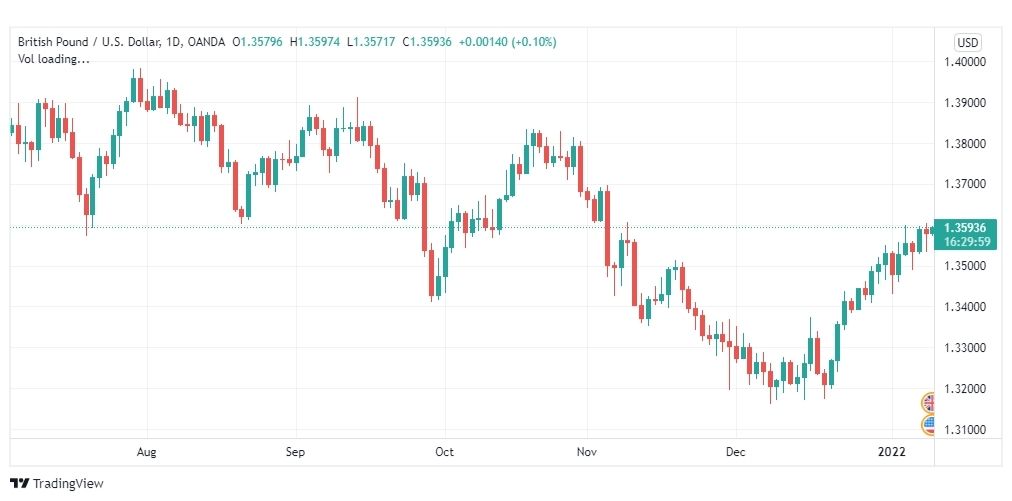Click the TradingView logo
This screenshot has height=501, width=1012.
tap(57, 483)
